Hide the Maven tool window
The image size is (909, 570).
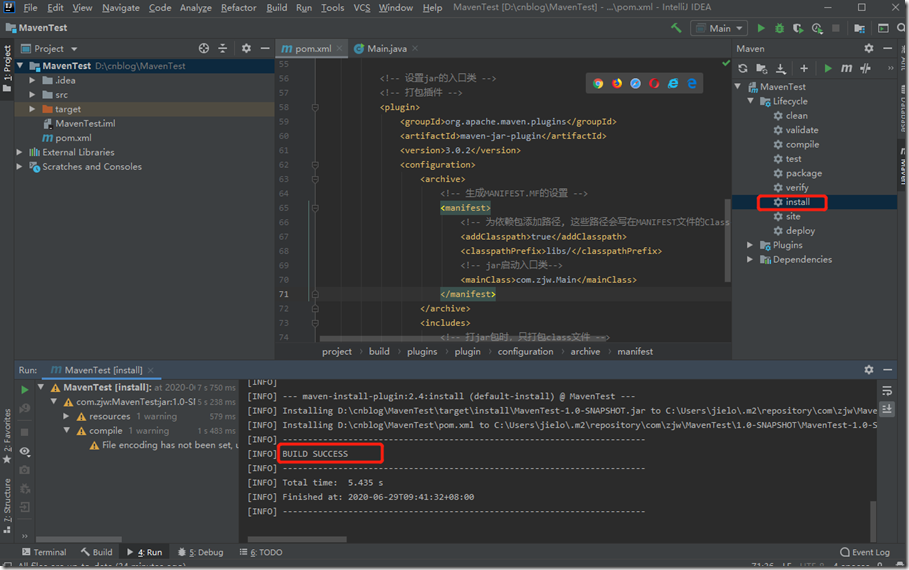pyautogui.click(x=888, y=48)
